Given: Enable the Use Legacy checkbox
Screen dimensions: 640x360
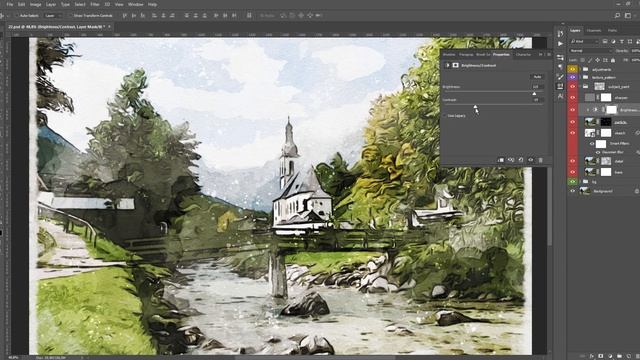Looking at the screenshot, I should (x=445, y=116).
